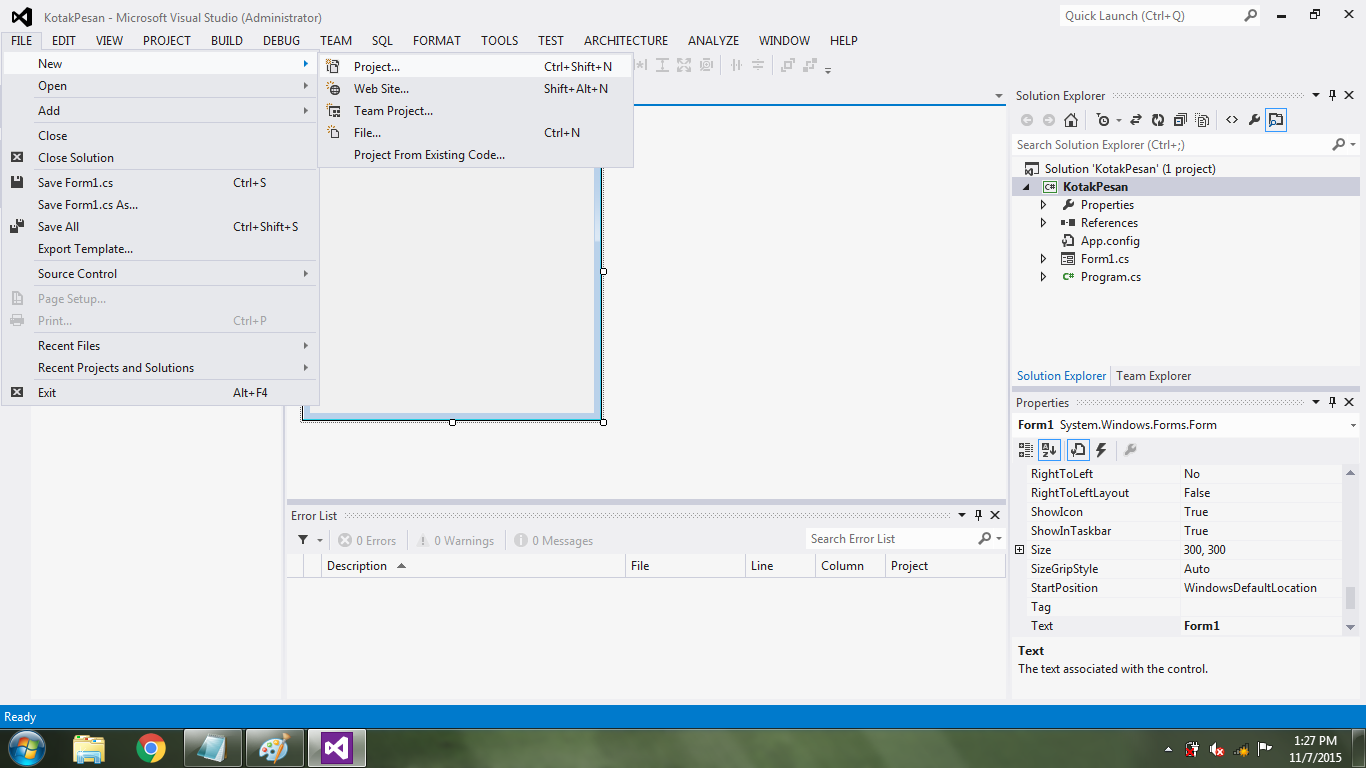
Task: Click the Error List filter funnel icon
Action: point(303,540)
